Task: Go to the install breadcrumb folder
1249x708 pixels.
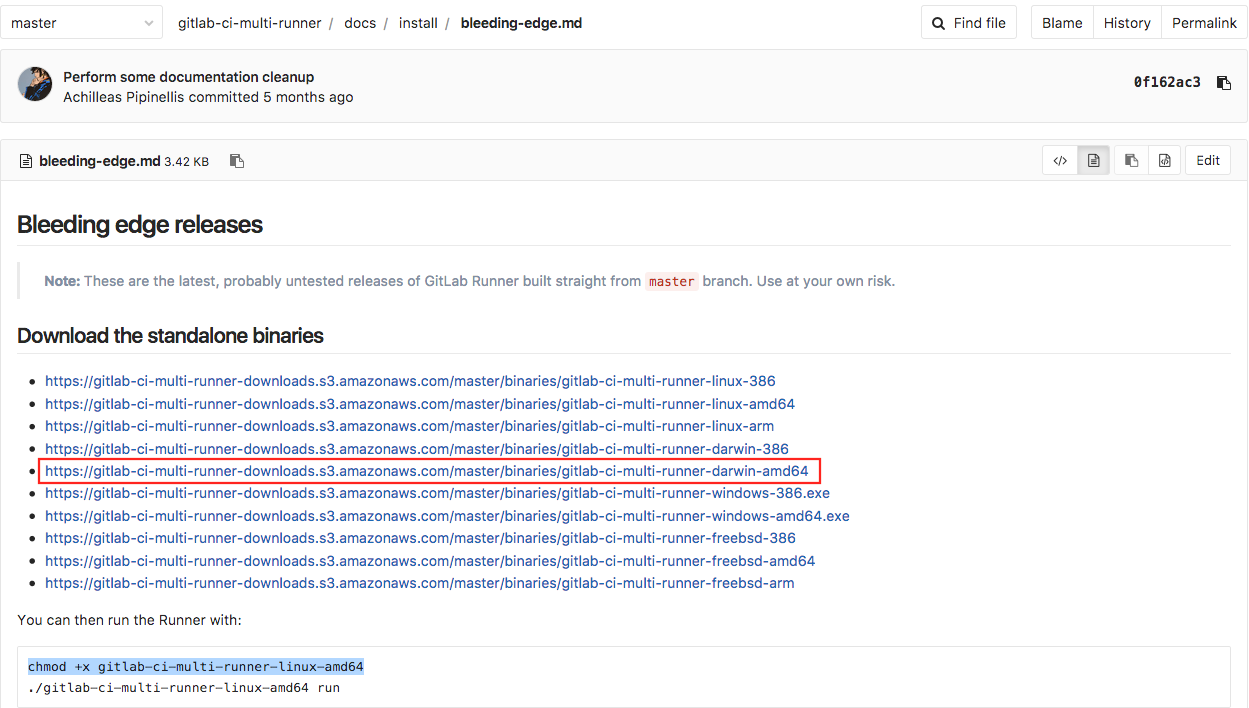Action: (418, 23)
